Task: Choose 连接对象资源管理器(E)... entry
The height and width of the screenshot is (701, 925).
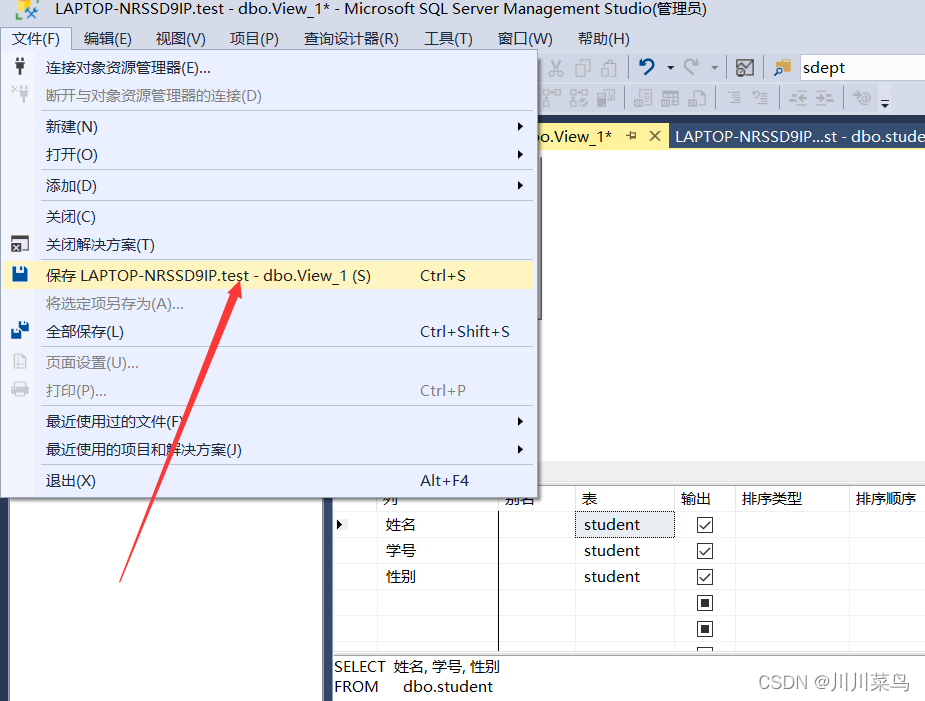Action: [269, 68]
